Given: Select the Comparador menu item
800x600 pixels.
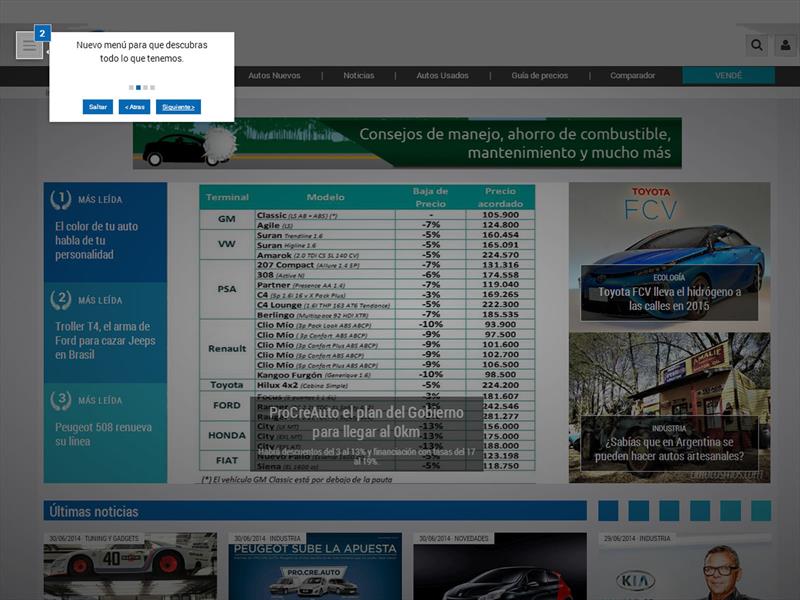Looking at the screenshot, I should (x=632, y=76).
